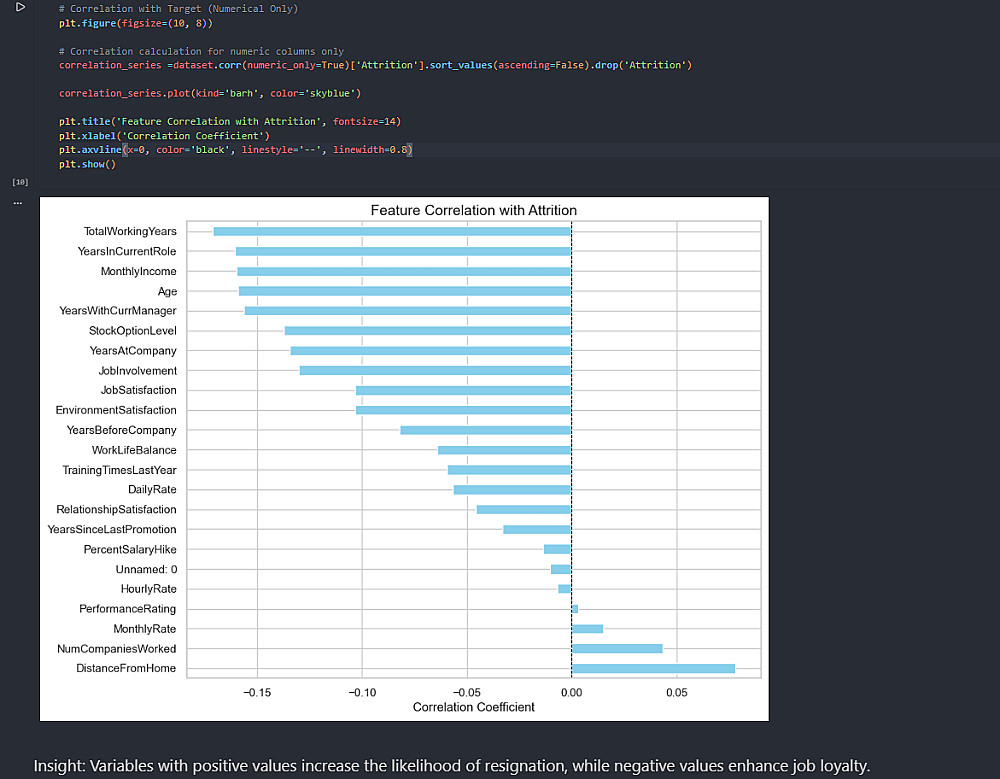
Task: Select the MonthlyIncome bar in the chart
Action: click(x=403, y=272)
